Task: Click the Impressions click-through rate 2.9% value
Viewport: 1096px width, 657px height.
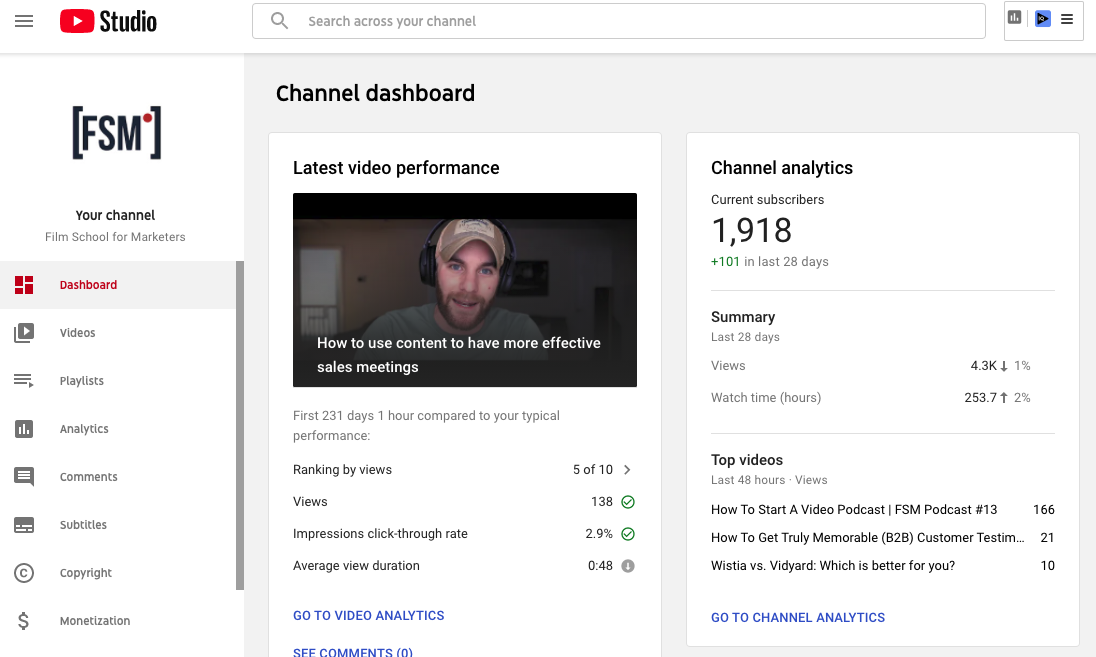Action: [x=599, y=534]
